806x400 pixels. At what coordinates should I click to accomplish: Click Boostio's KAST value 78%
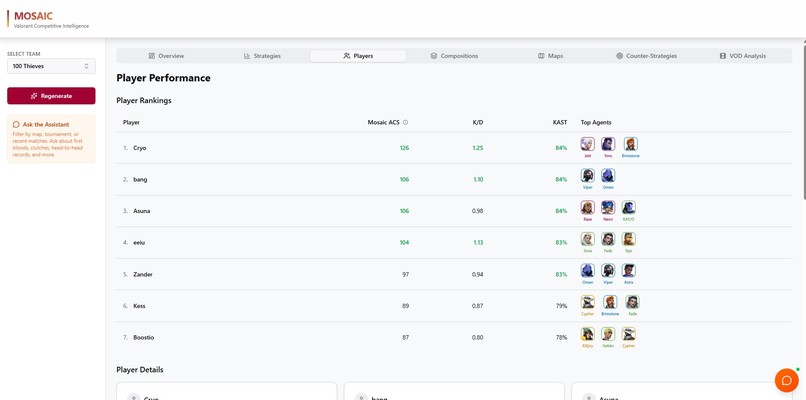point(561,338)
